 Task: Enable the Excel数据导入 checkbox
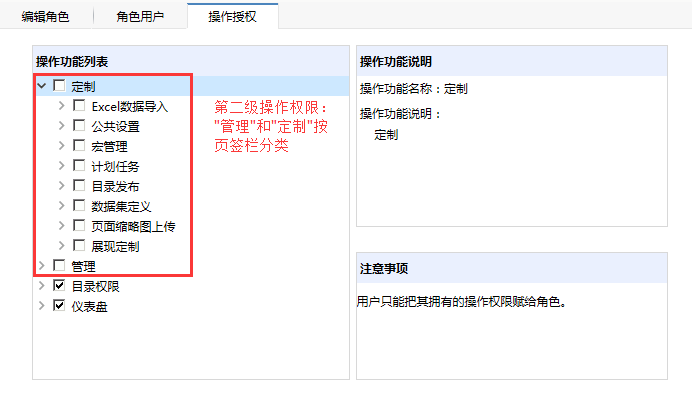coord(79,106)
